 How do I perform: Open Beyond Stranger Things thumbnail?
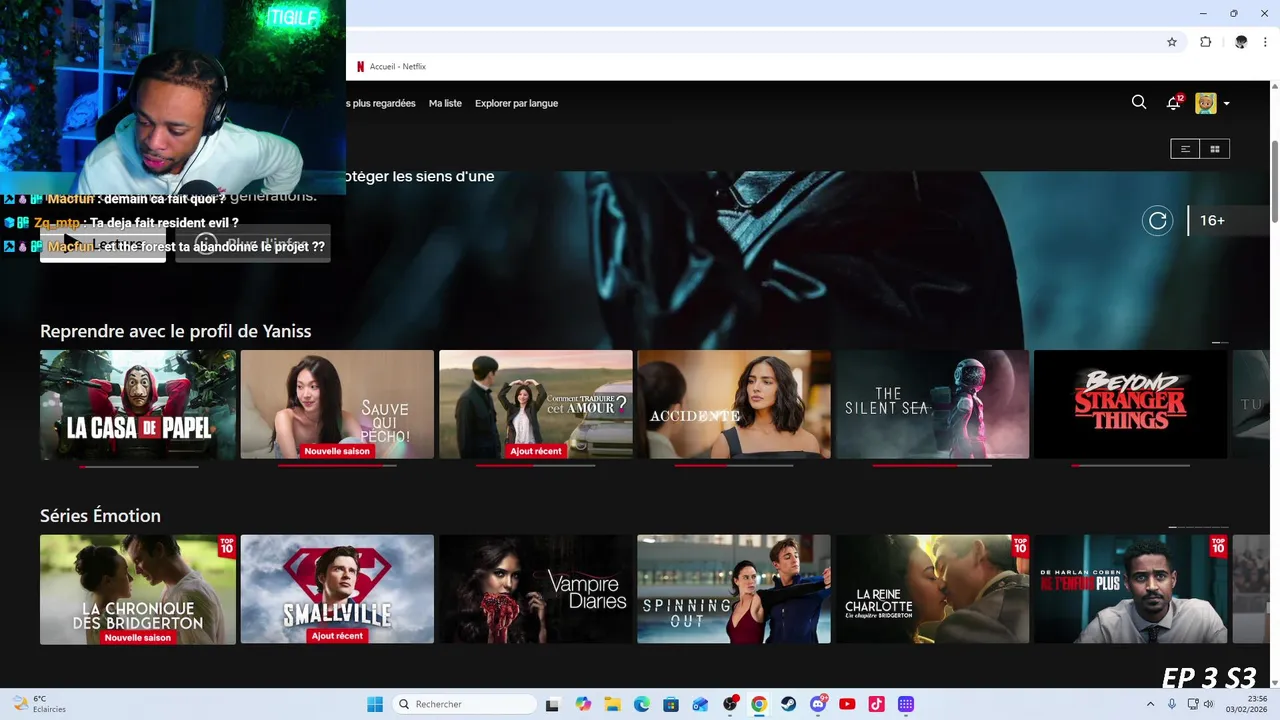tap(1131, 404)
